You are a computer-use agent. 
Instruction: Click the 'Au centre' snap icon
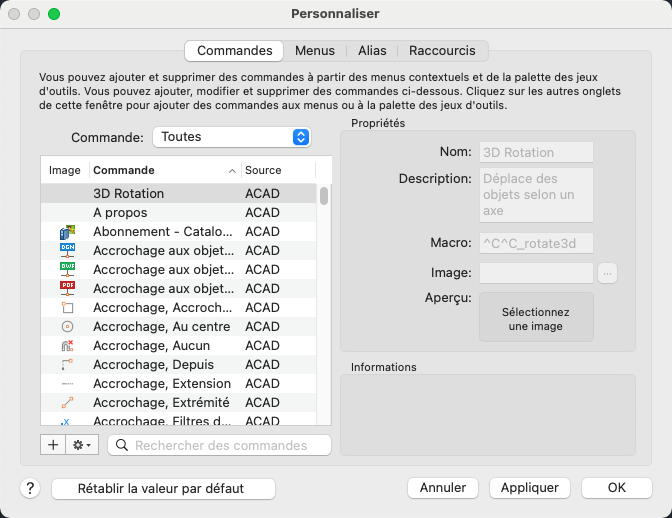tap(67, 327)
